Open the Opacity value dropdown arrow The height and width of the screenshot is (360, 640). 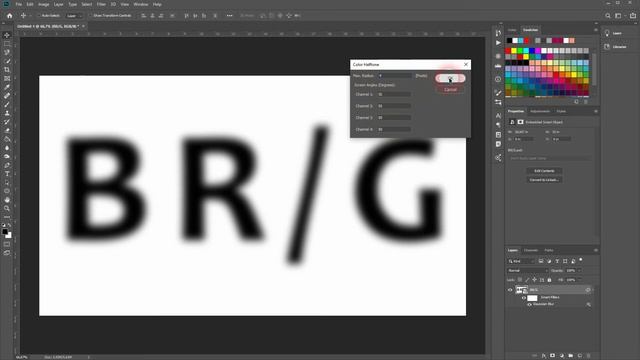(579, 271)
